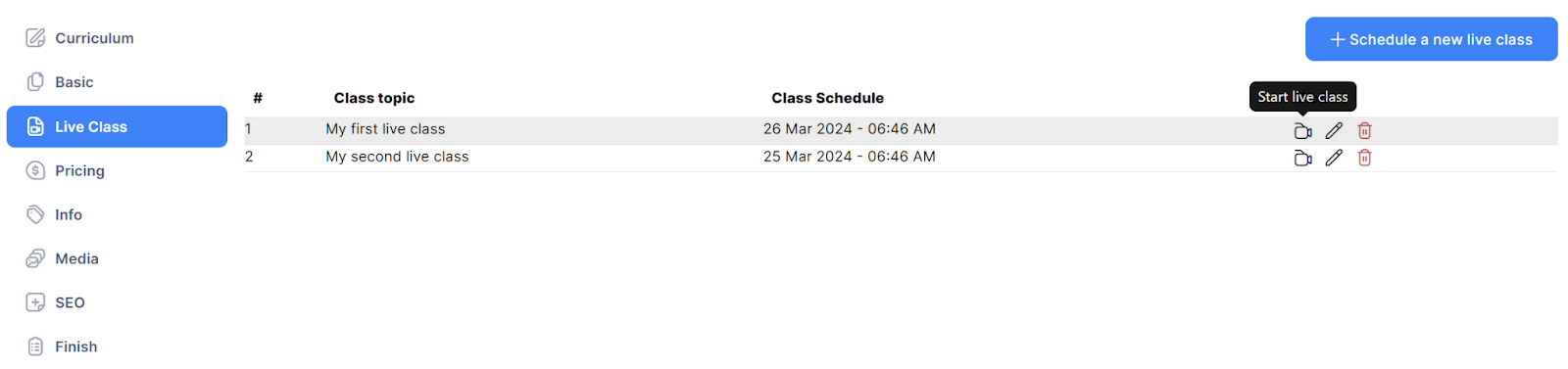Edit My first live class pencil icon
Screen dimensions: 1568x369
(x=1334, y=131)
